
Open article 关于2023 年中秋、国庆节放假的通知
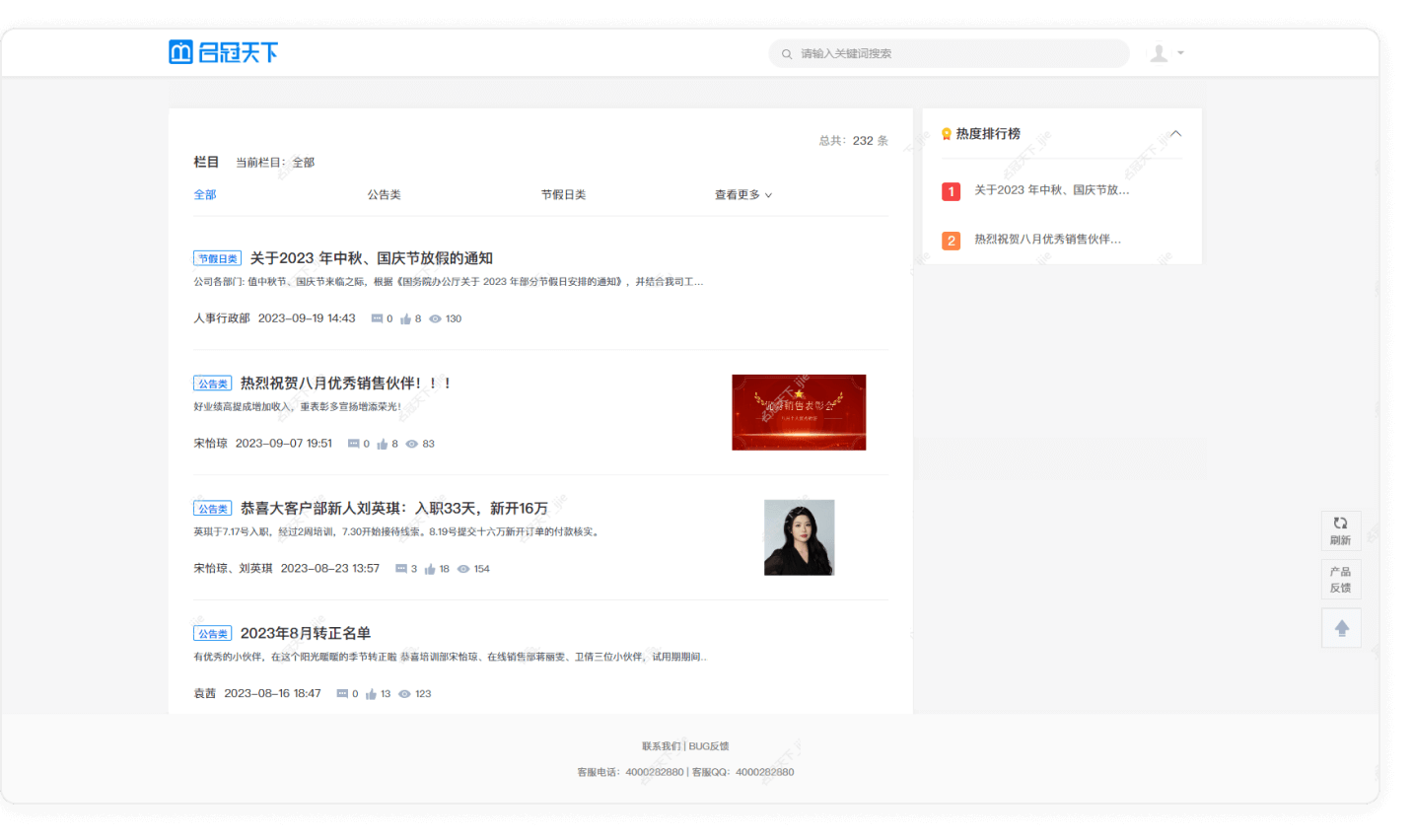[x=371, y=258]
